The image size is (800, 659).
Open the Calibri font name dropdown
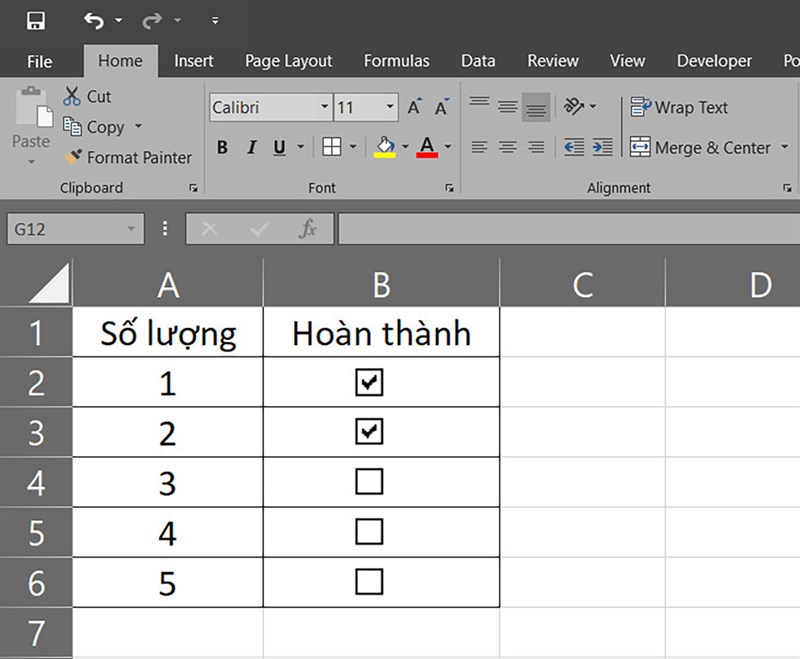click(324, 107)
